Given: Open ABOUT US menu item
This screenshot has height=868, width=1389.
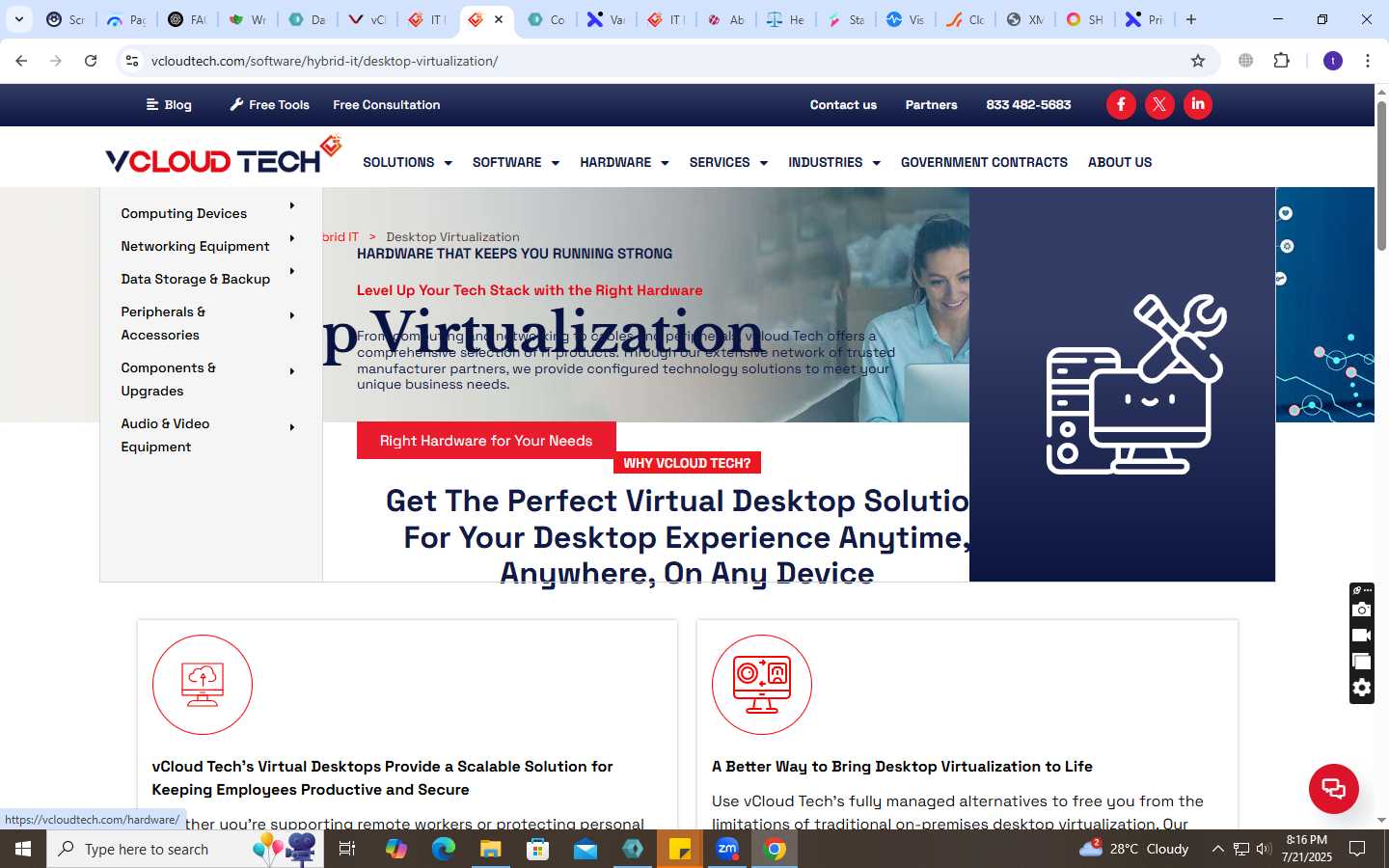Looking at the screenshot, I should coord(1120,162).
